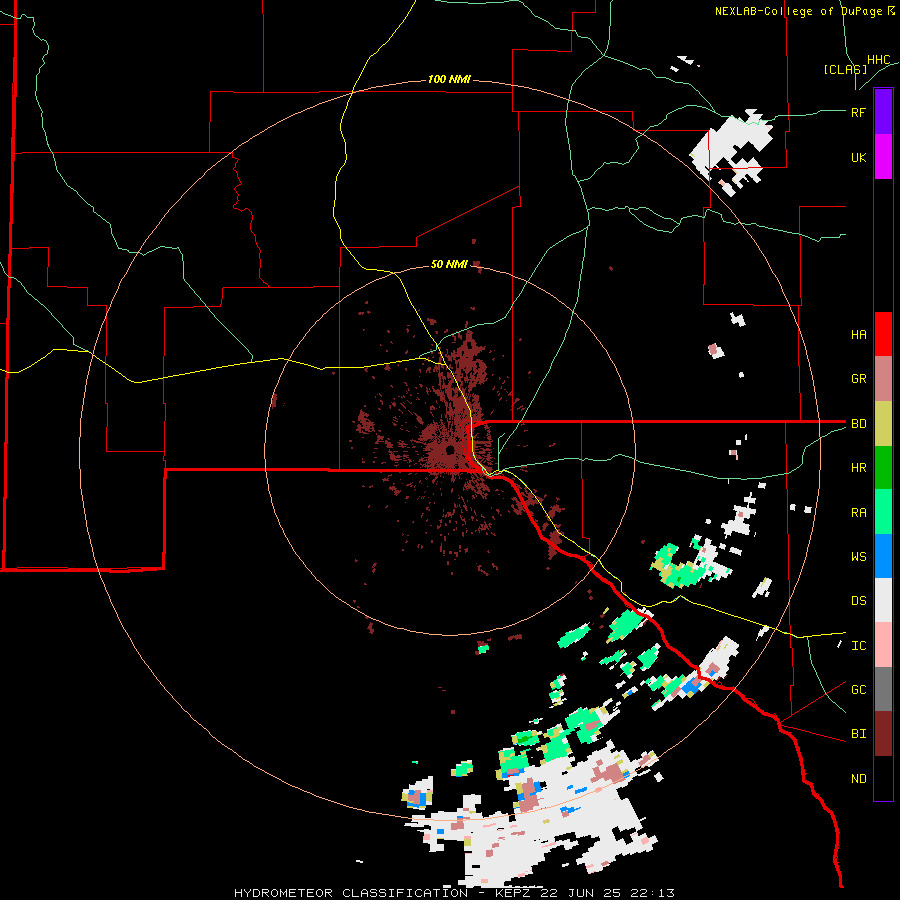Screen dimensions: 900x900
Task: Click the WS legend label
Action: pyautogui.click(x=858, y=557)
